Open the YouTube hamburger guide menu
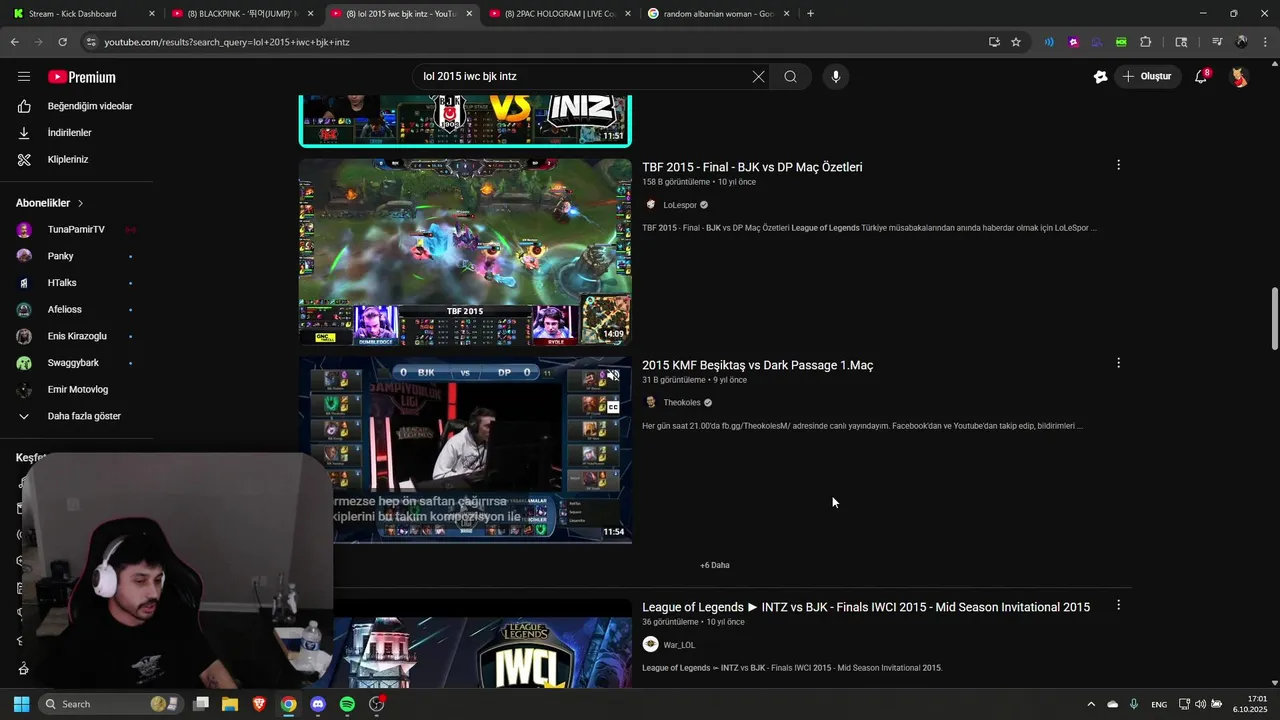 tap(24, 76)
